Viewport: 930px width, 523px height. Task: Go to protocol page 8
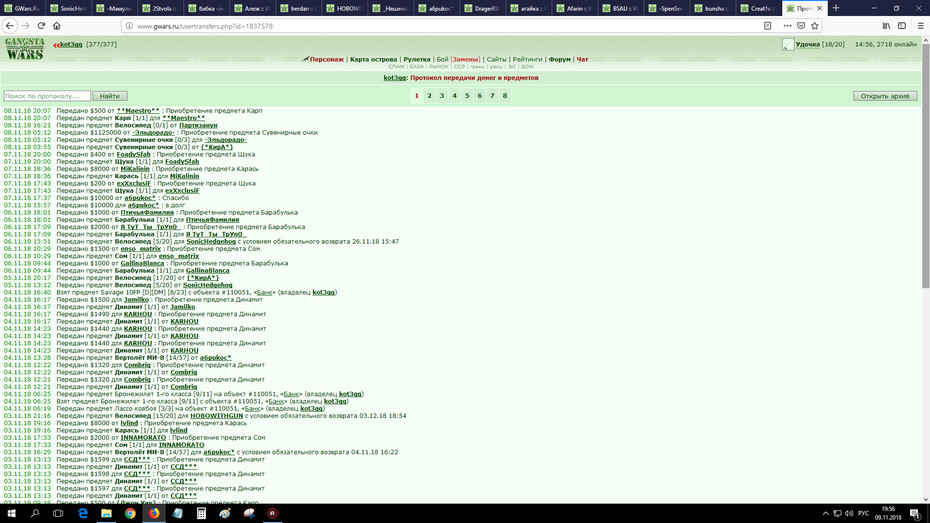[x=505, y=95]
